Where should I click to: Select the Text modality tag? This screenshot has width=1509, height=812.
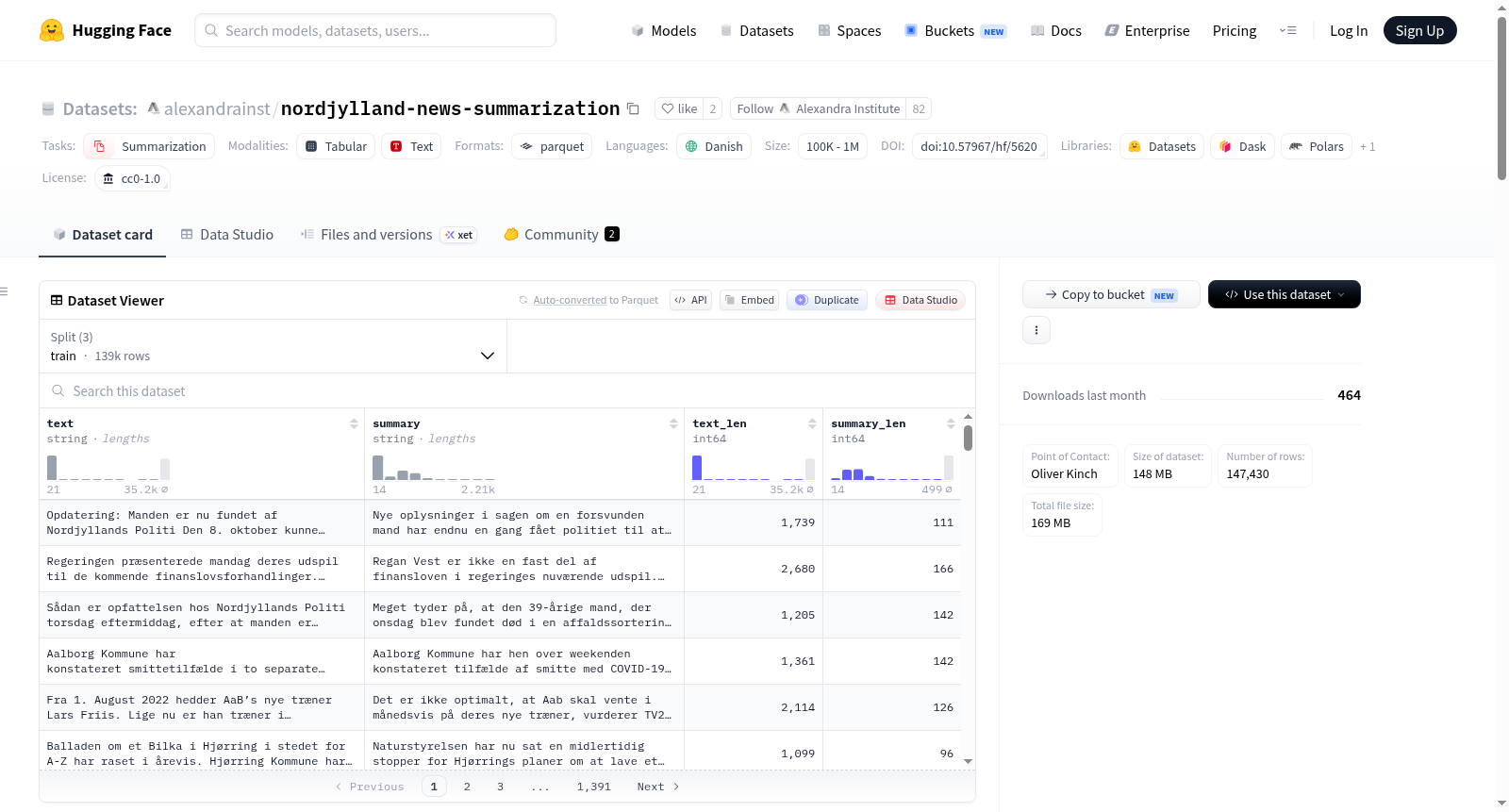411,146
